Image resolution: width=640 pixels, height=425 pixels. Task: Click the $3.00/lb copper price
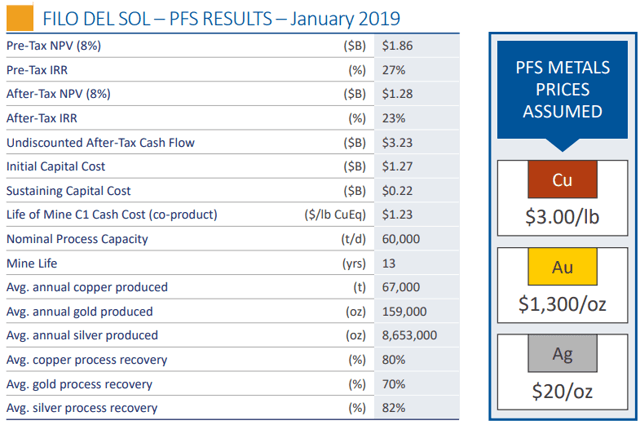pos(561,214)
